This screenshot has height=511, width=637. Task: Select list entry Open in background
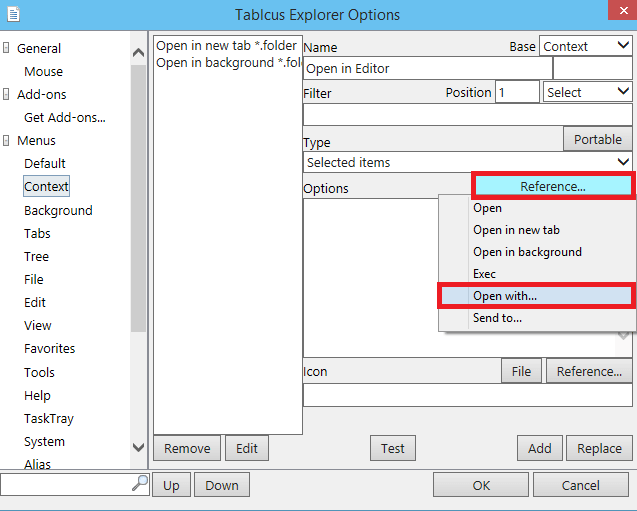(x=228, y=63)
